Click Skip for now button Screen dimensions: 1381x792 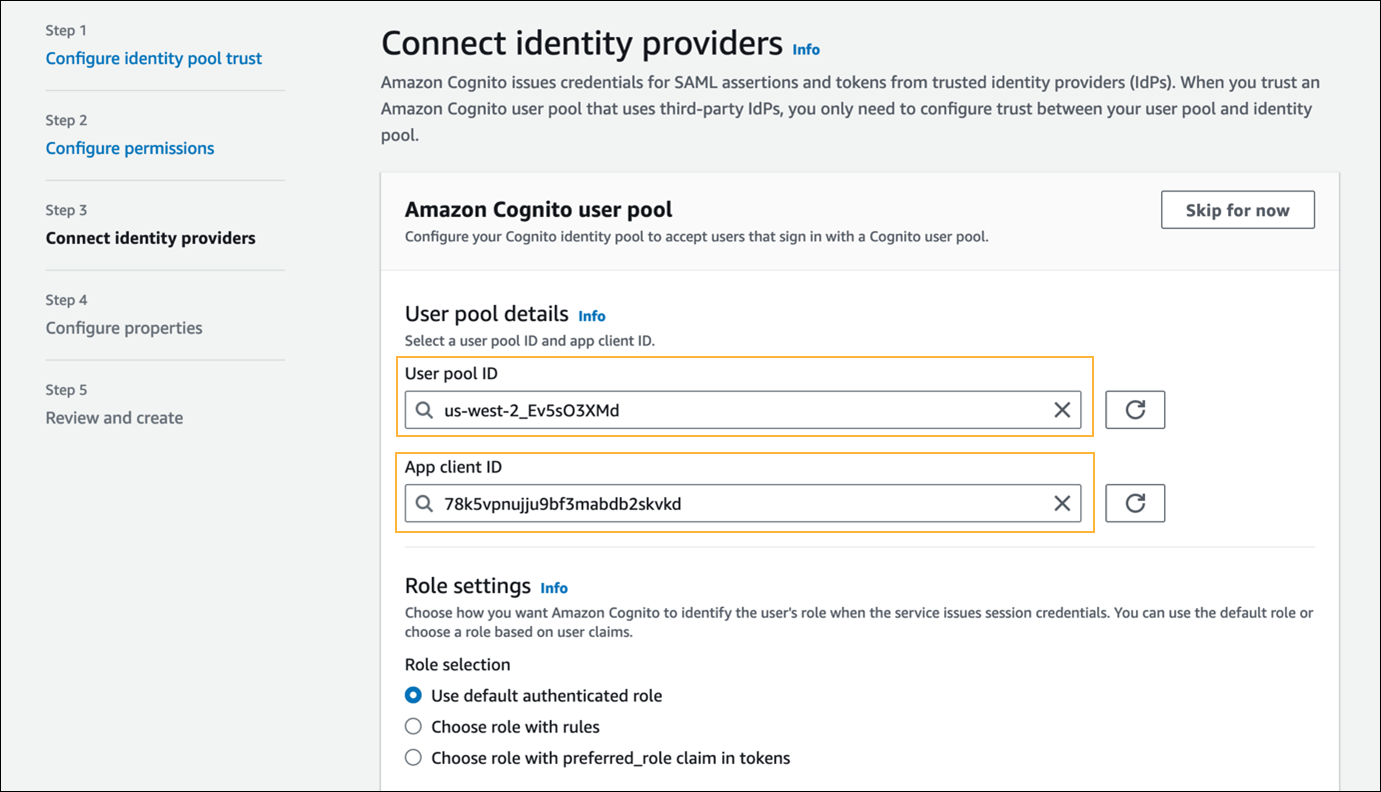[1238, 210]
